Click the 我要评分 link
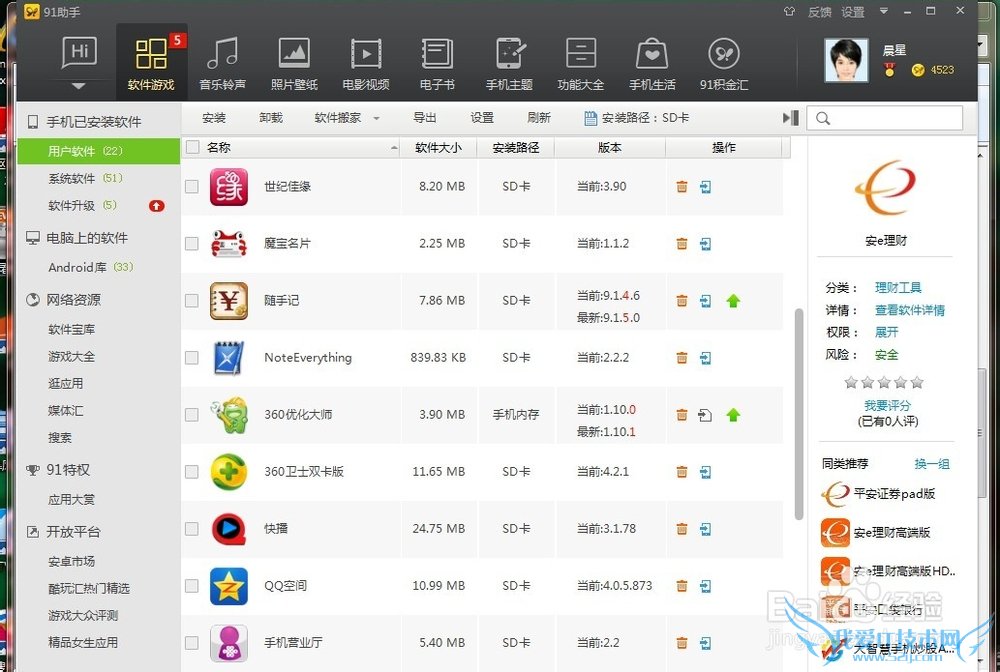Screen dimensions: 1000x672 (x=887, y=405)
